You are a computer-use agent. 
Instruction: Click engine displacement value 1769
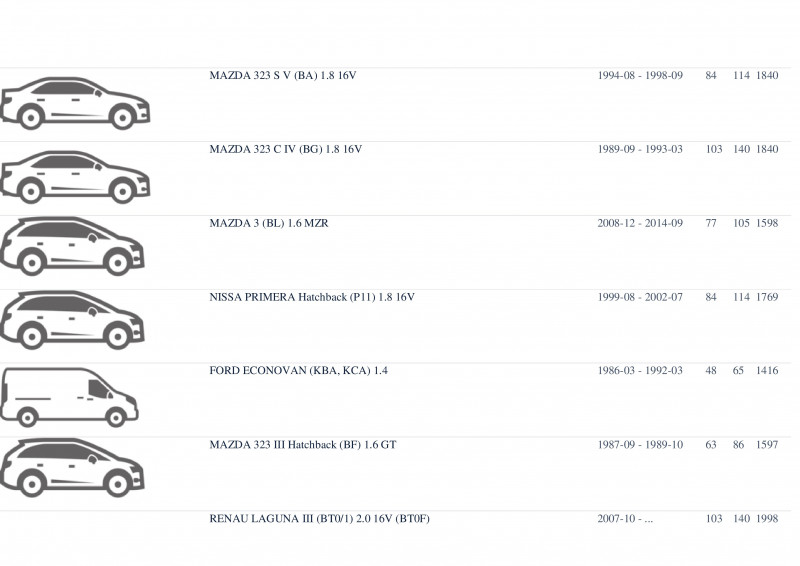[x=767, y=297]
